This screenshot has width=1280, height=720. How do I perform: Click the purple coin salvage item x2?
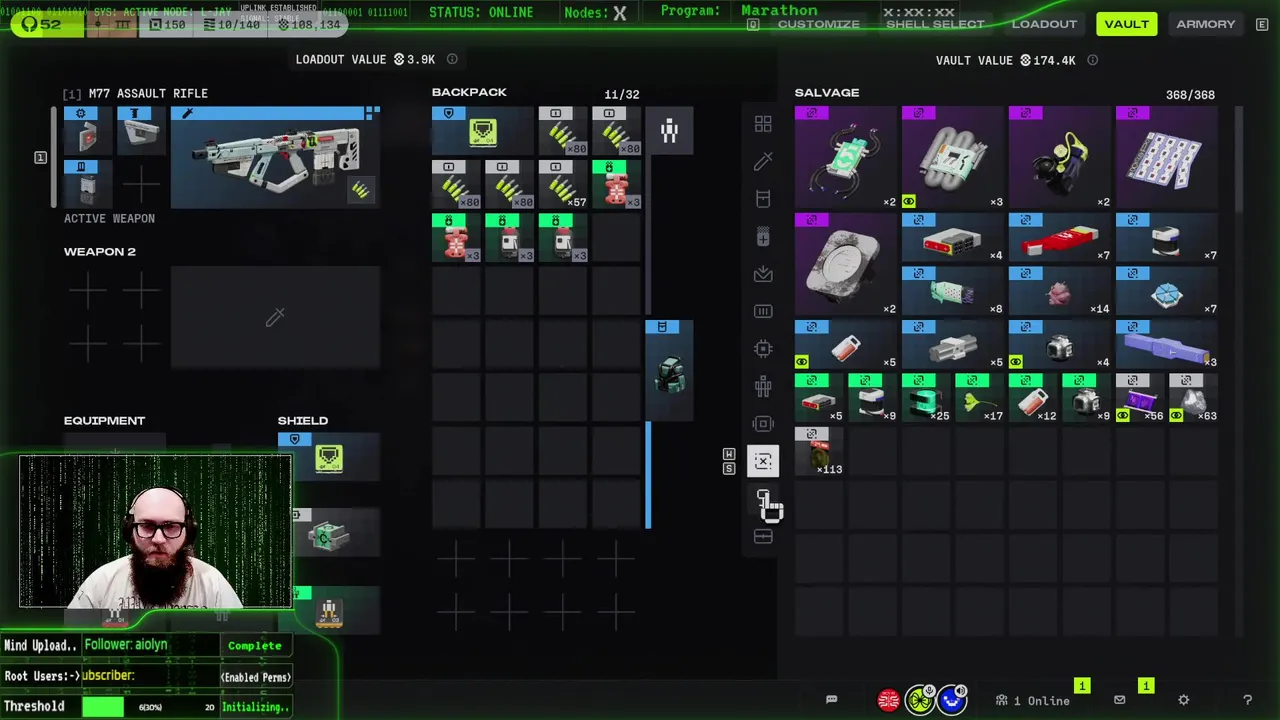coord(846,265)
